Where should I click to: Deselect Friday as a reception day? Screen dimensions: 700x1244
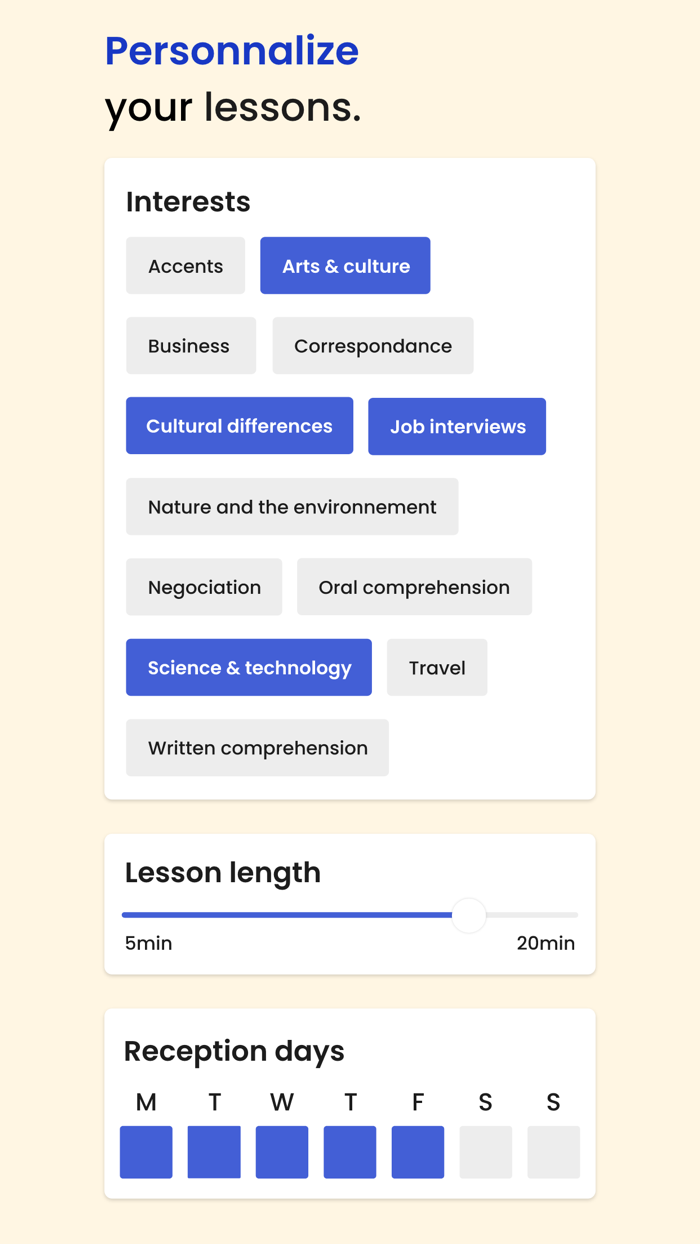point(418,1152)
